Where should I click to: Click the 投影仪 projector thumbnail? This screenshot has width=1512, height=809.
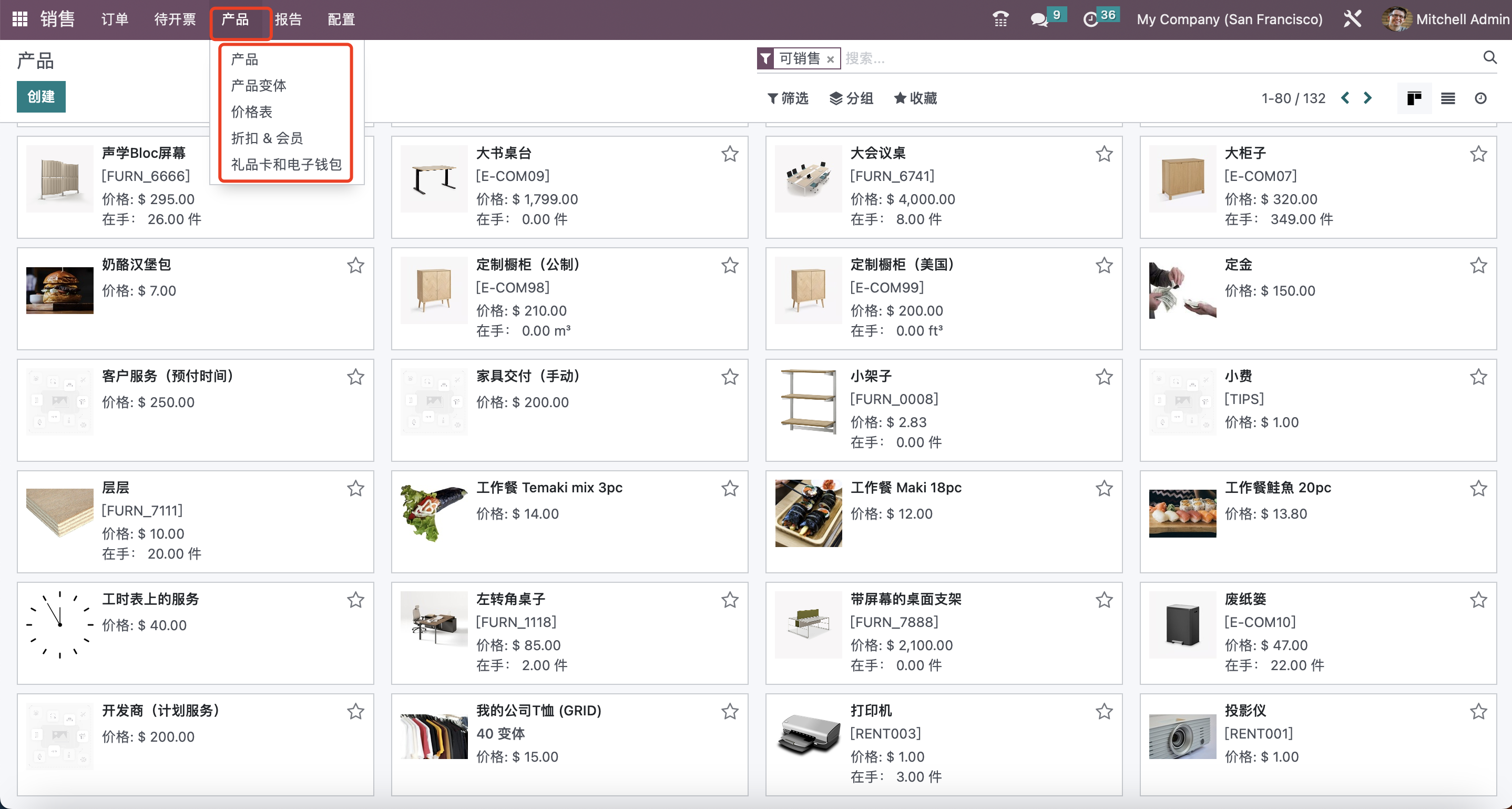(x=1182, y=736)
